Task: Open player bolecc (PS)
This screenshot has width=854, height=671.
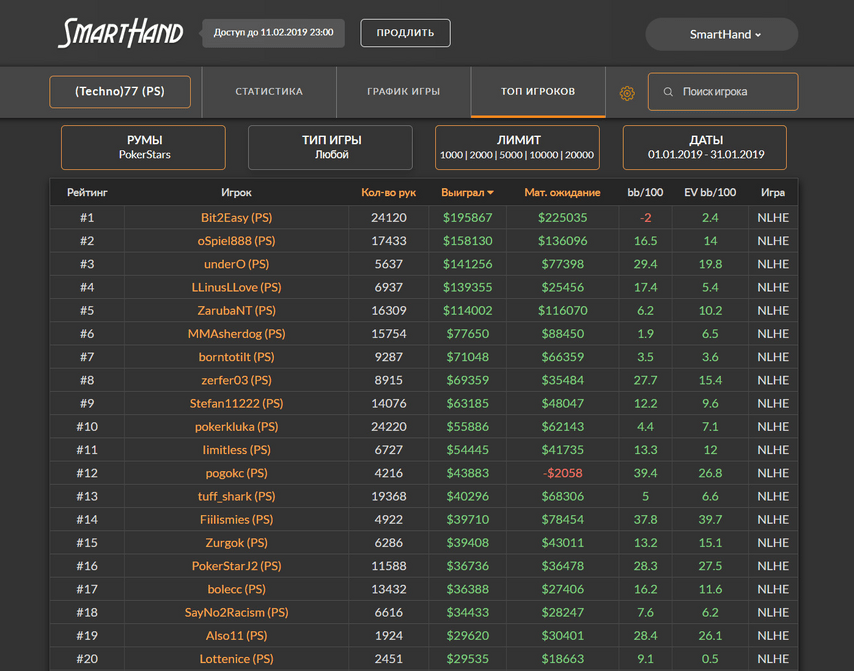Action: point(236,589)
